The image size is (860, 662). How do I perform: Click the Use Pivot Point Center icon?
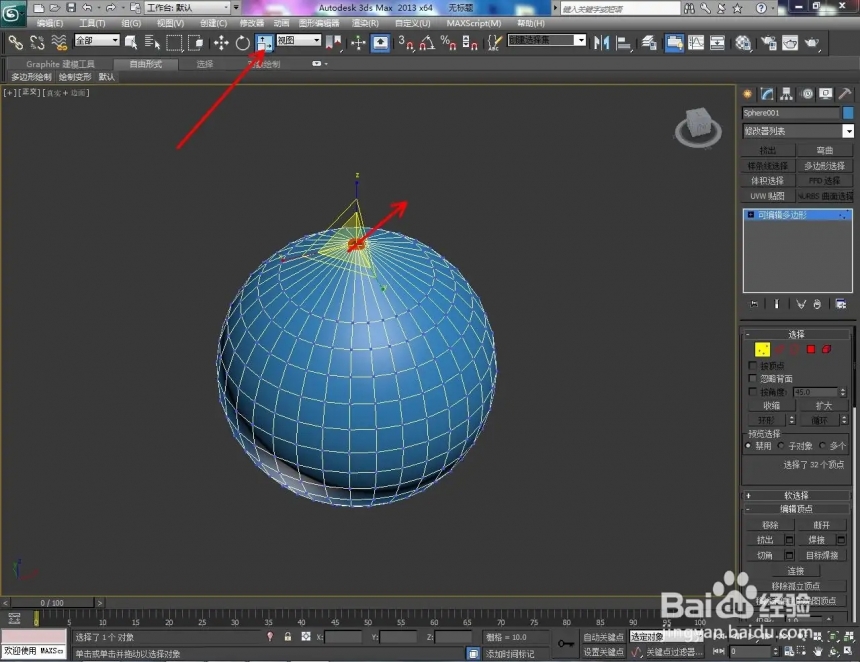point(333,43)
